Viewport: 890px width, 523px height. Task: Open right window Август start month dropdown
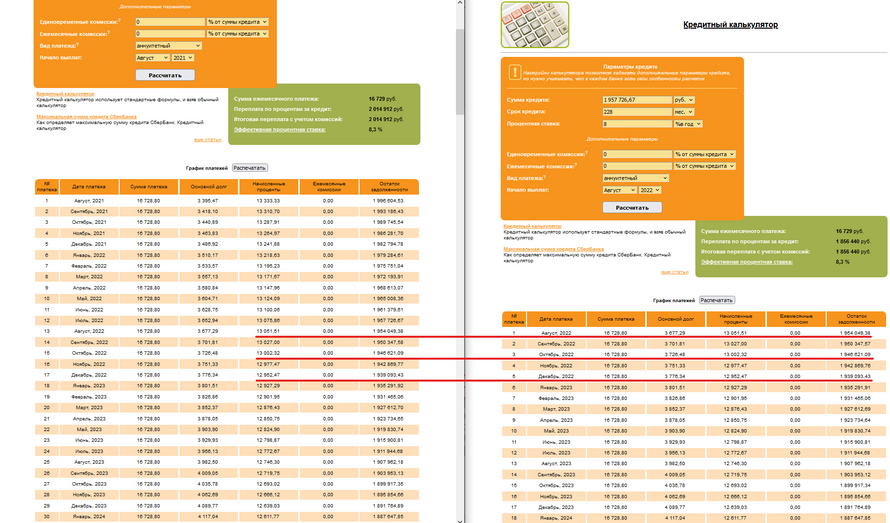point(619,190)
